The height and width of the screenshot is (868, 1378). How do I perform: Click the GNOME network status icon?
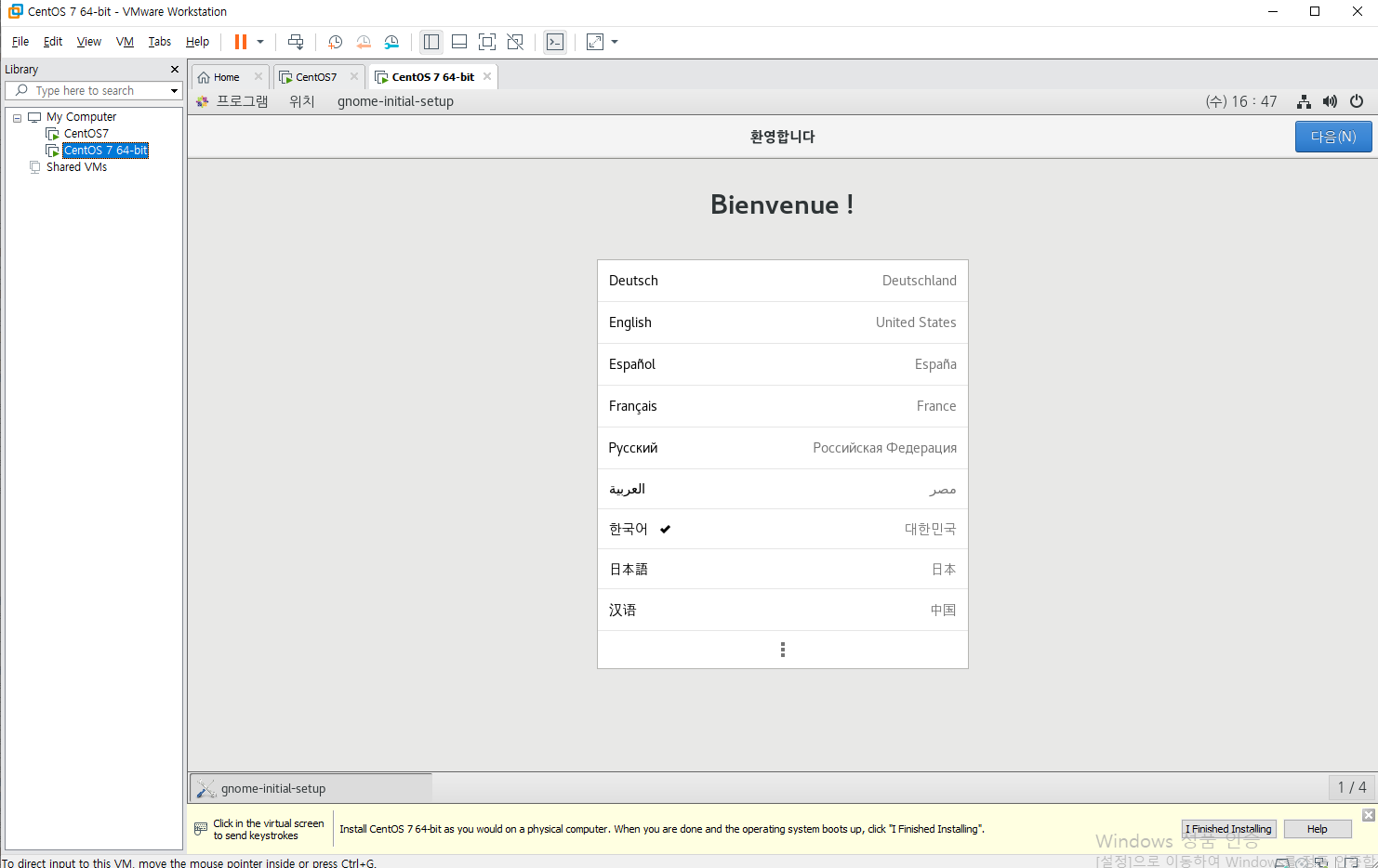click(1304, 101)
